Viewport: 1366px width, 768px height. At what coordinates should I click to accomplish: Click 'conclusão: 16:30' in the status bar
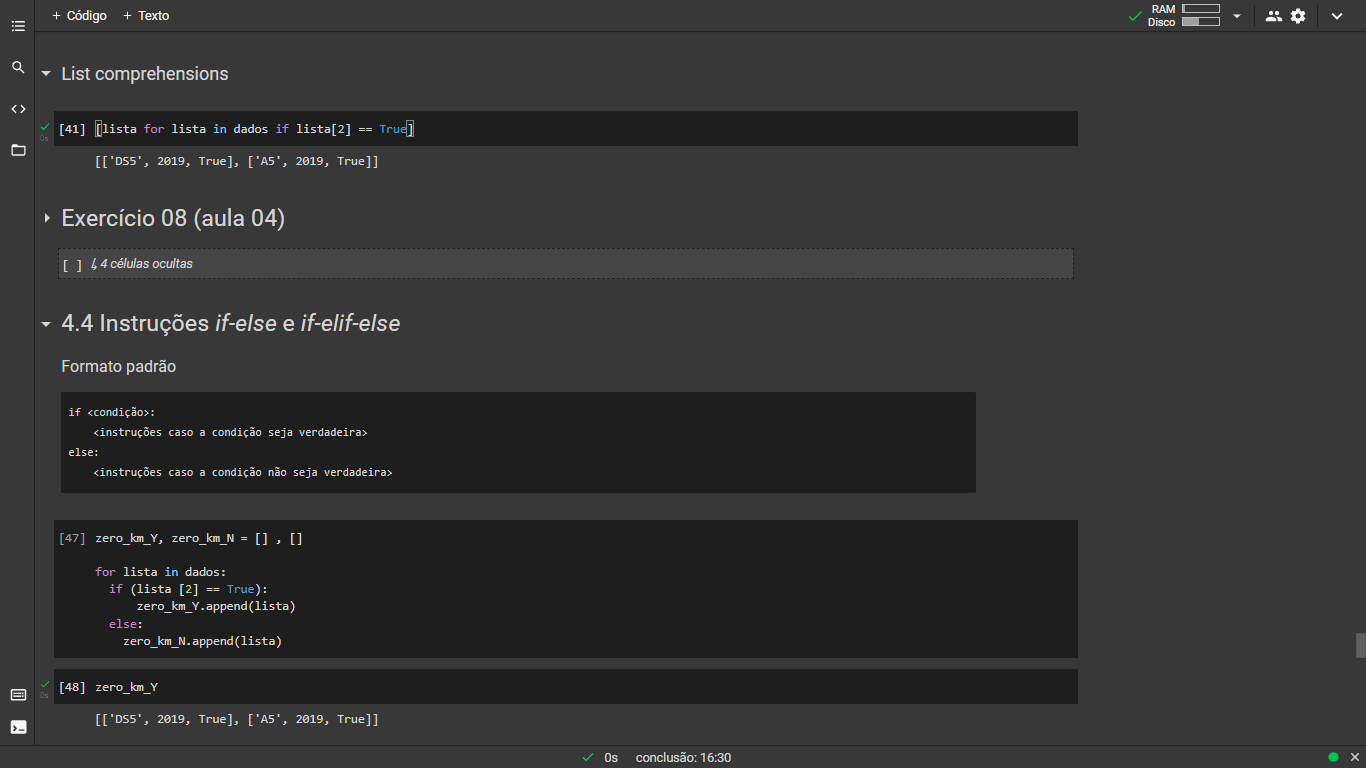tap(683, 758)
